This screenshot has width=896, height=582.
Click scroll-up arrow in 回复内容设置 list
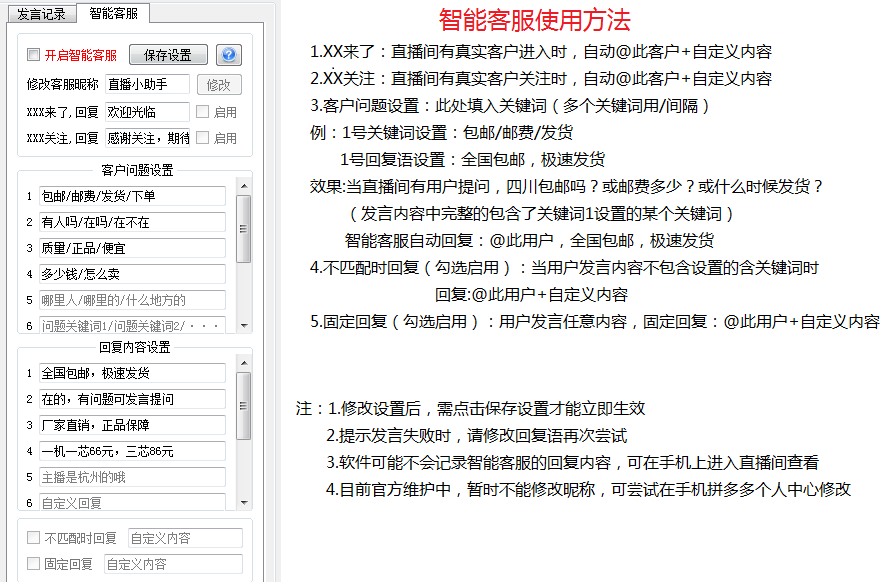tap(243, 362)
